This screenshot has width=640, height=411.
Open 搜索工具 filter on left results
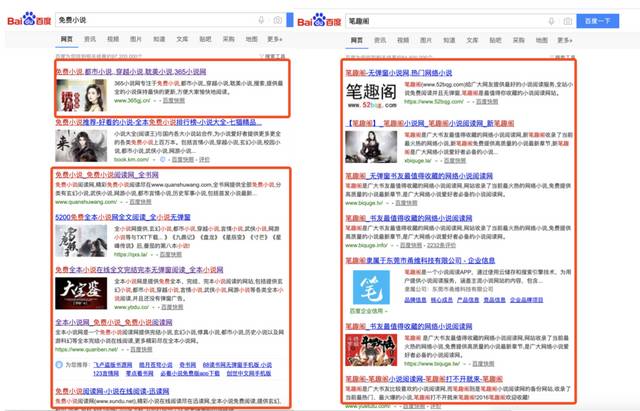(x=272, y=56)
